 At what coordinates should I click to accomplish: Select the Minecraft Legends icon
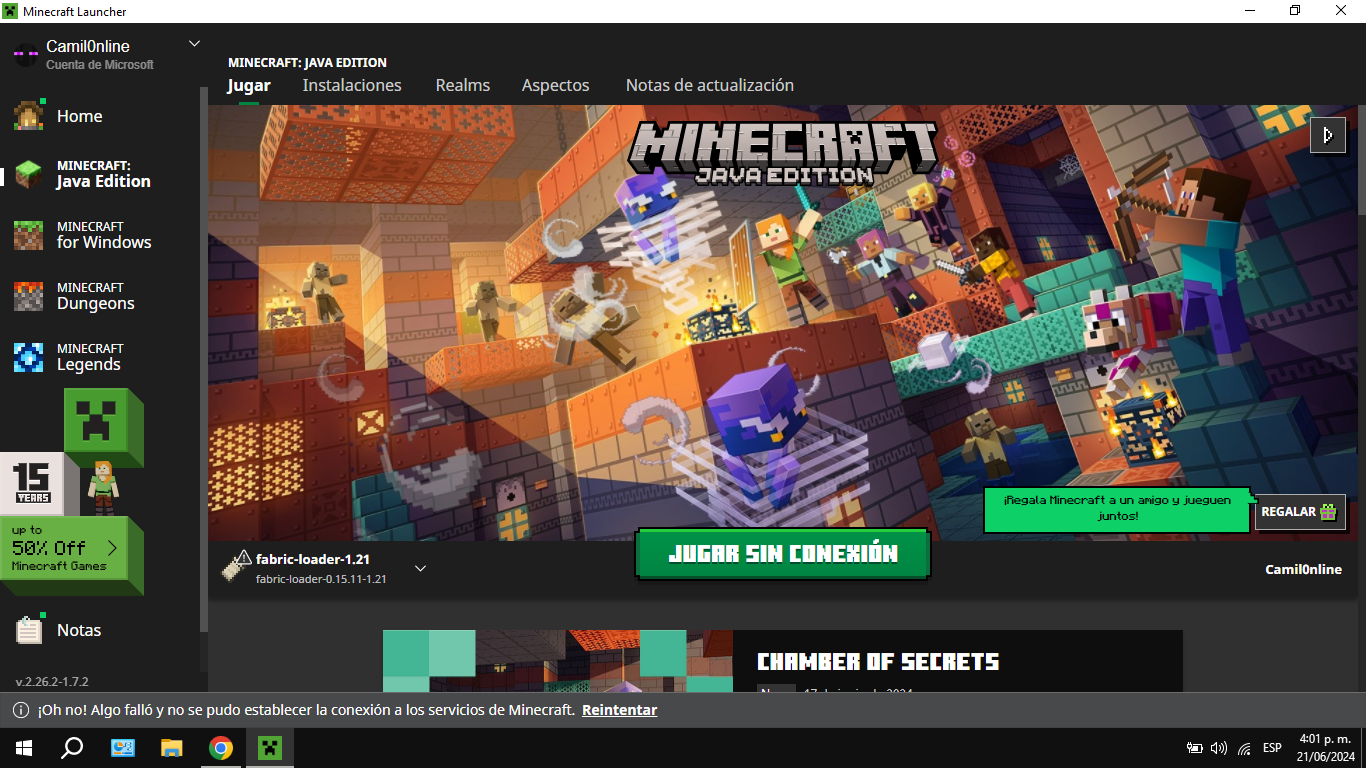29,357
